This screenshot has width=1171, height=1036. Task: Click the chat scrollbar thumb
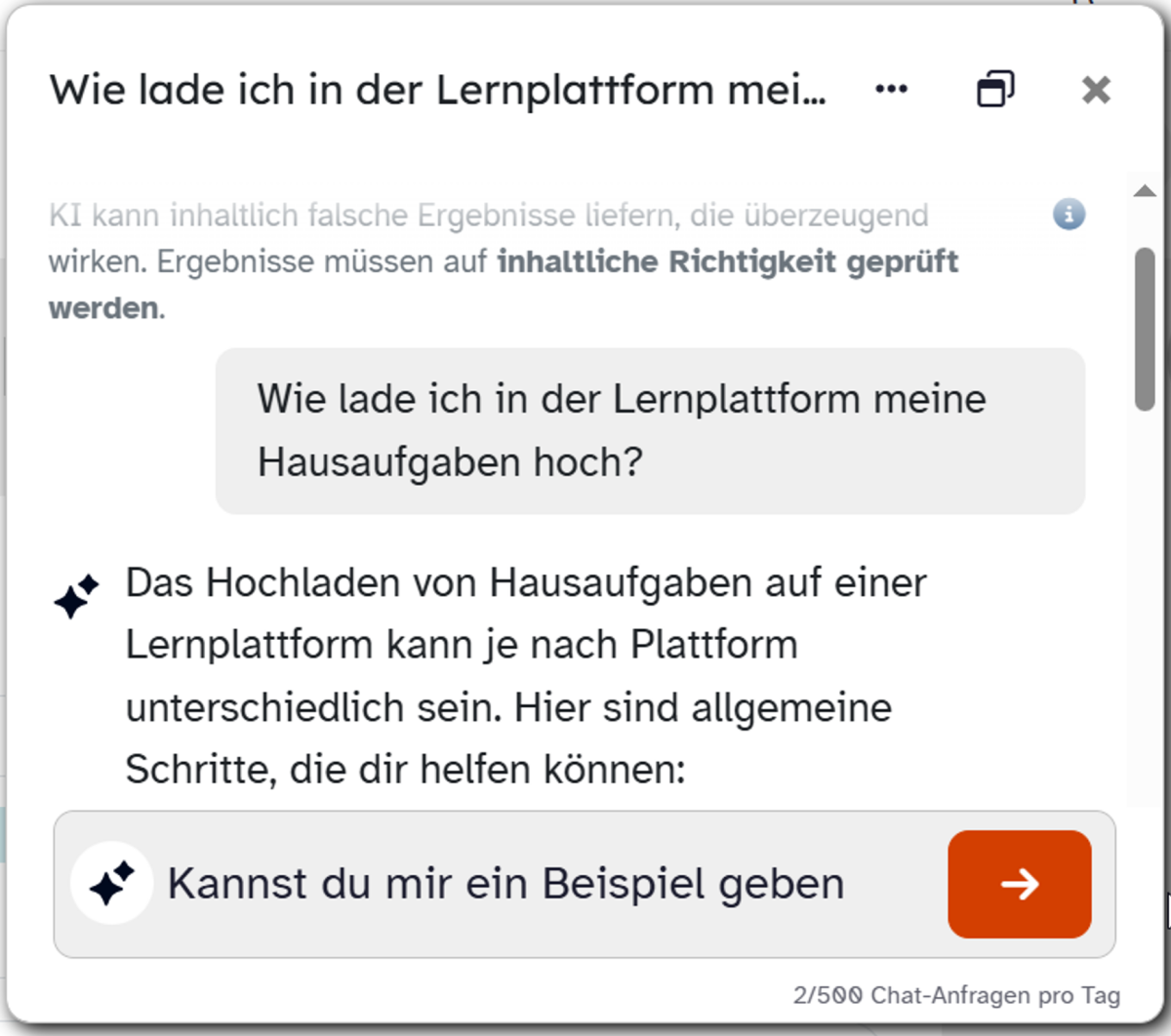1145,328
